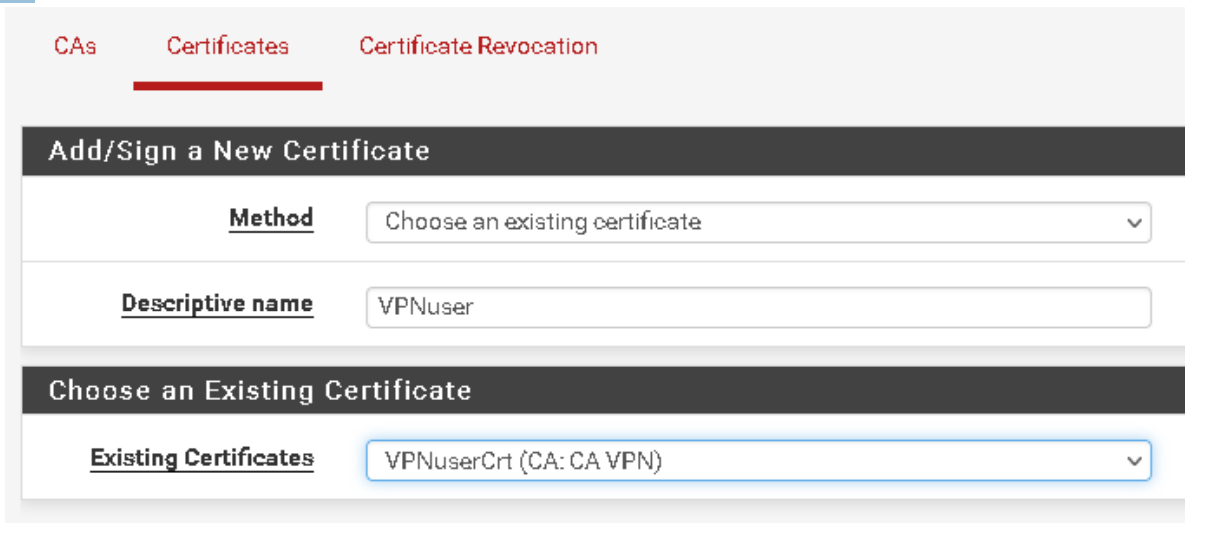This screenshot has width=1208, height=544.
Task: Select the 'VPNuserCrt (CA: CA VPN)' value
Action: [x=523, y=462]
